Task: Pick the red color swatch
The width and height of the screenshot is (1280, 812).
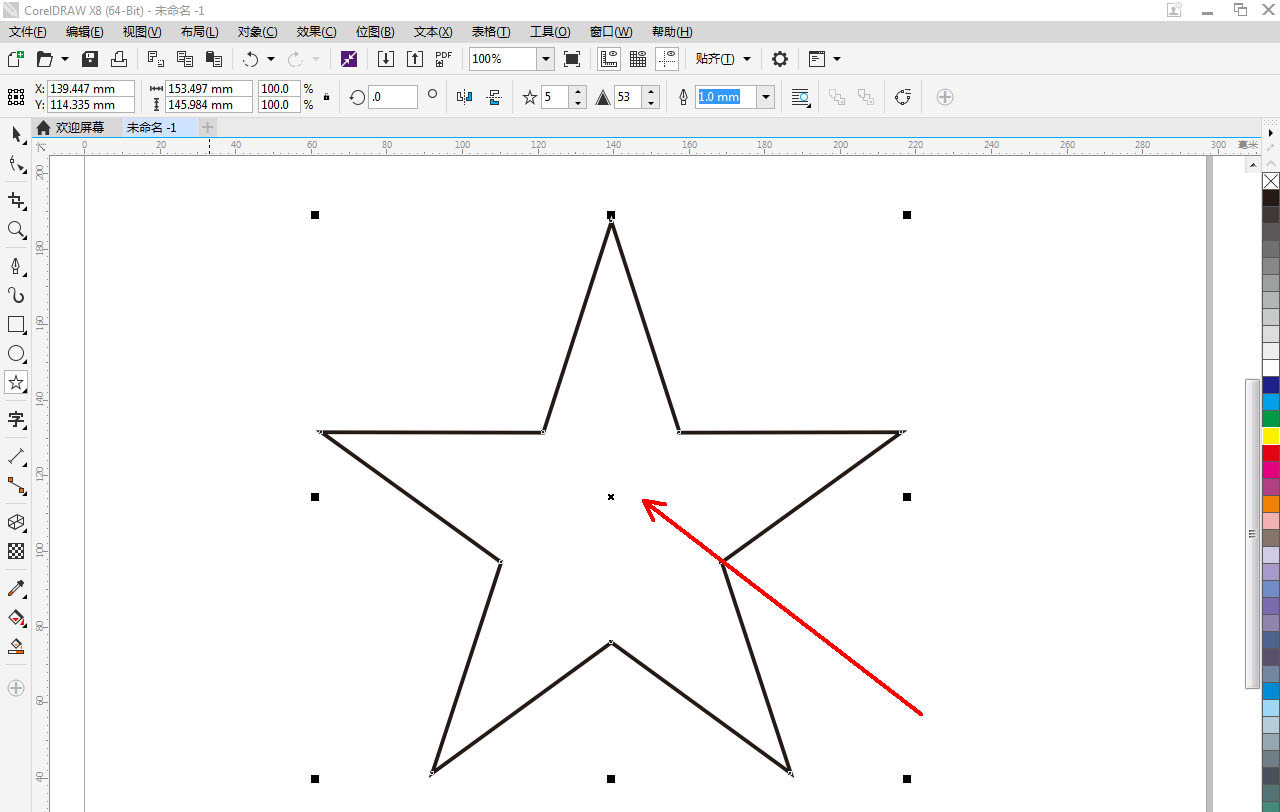Action: pos(1271,453)
